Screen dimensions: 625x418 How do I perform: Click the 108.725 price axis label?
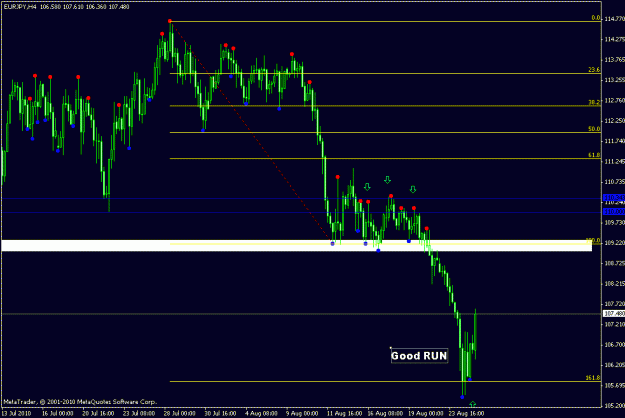(614, 263)
